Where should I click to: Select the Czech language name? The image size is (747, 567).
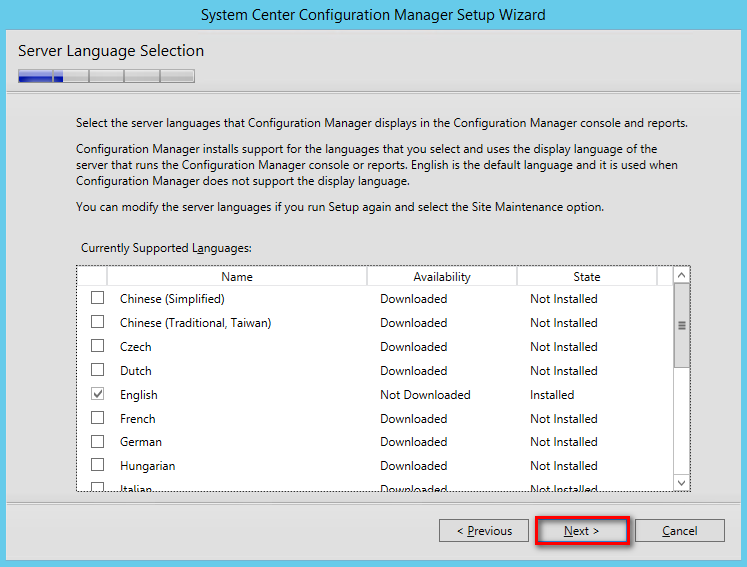click(x=135, y=346)
